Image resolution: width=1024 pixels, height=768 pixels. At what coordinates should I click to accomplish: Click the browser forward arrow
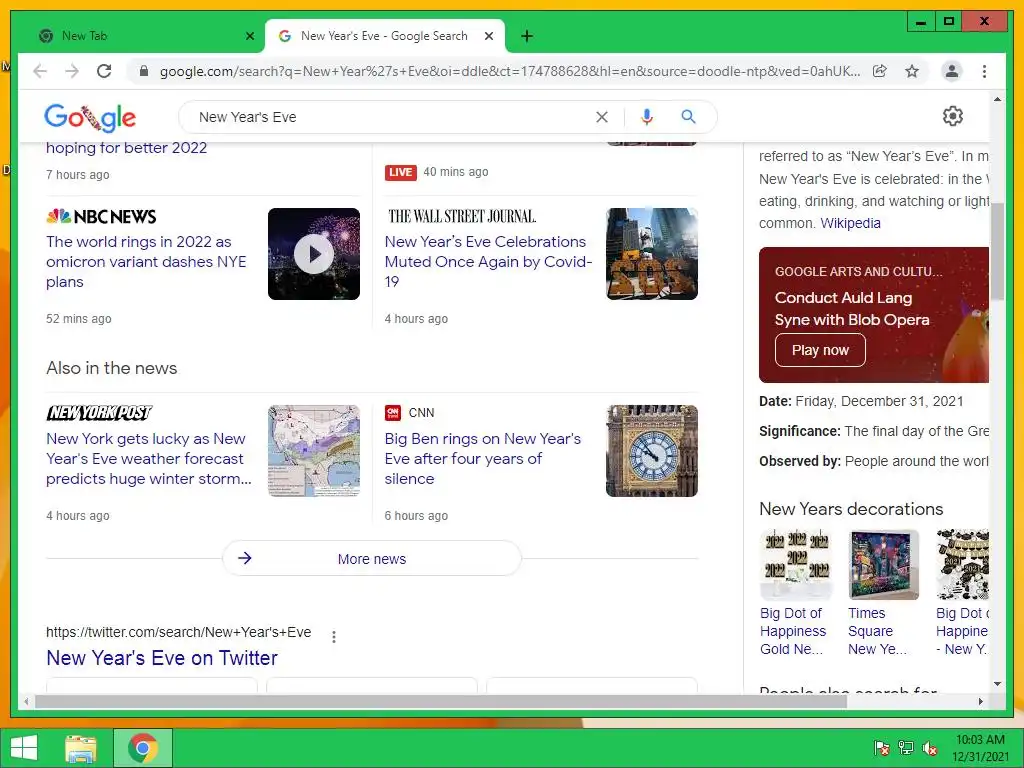[72, 71]
